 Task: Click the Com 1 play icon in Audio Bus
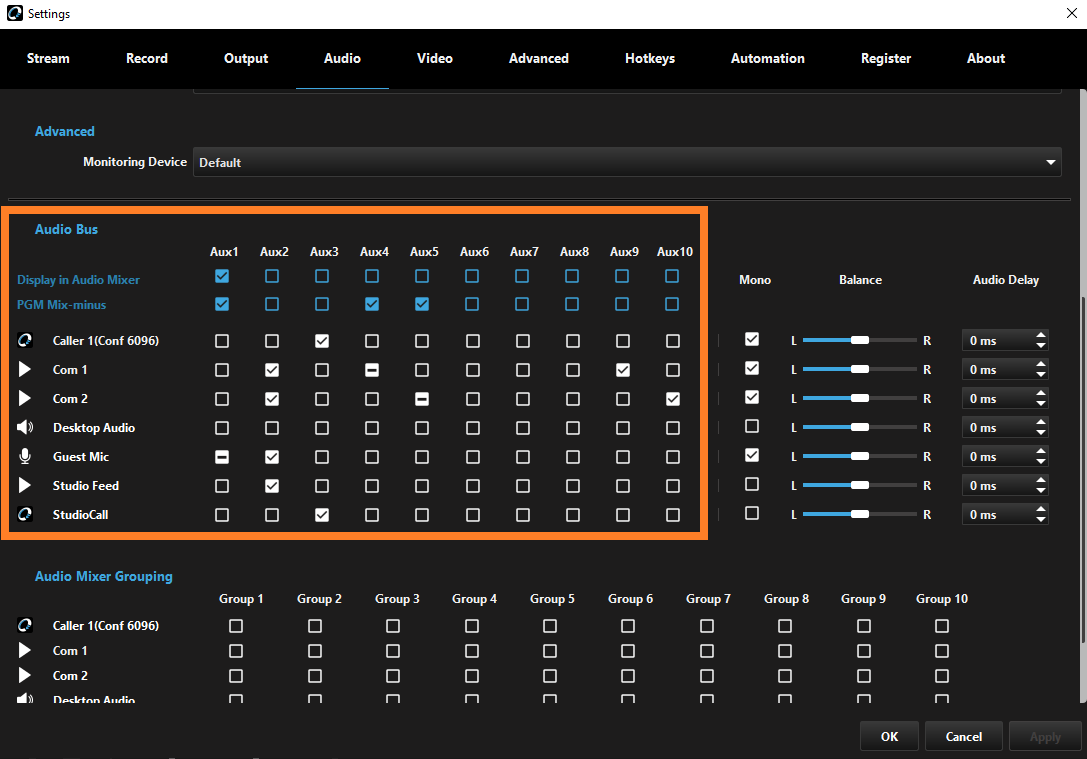pyautogui.click(x=25, y=369)
